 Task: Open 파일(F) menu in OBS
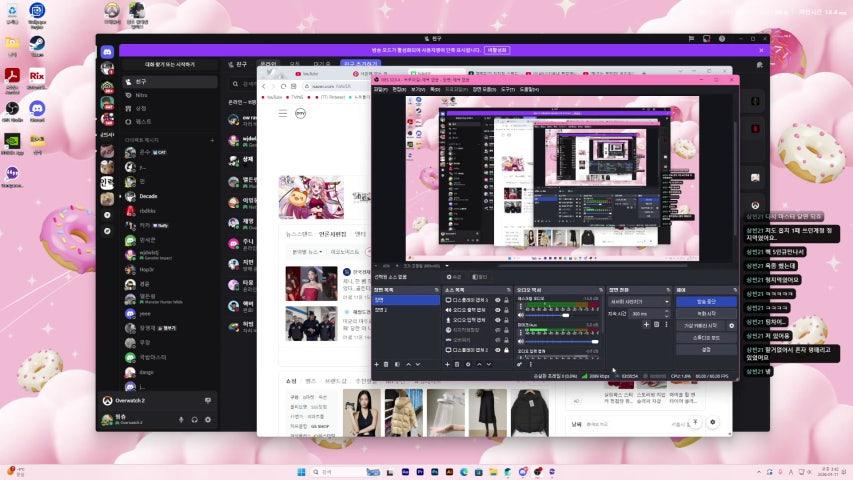380,89
